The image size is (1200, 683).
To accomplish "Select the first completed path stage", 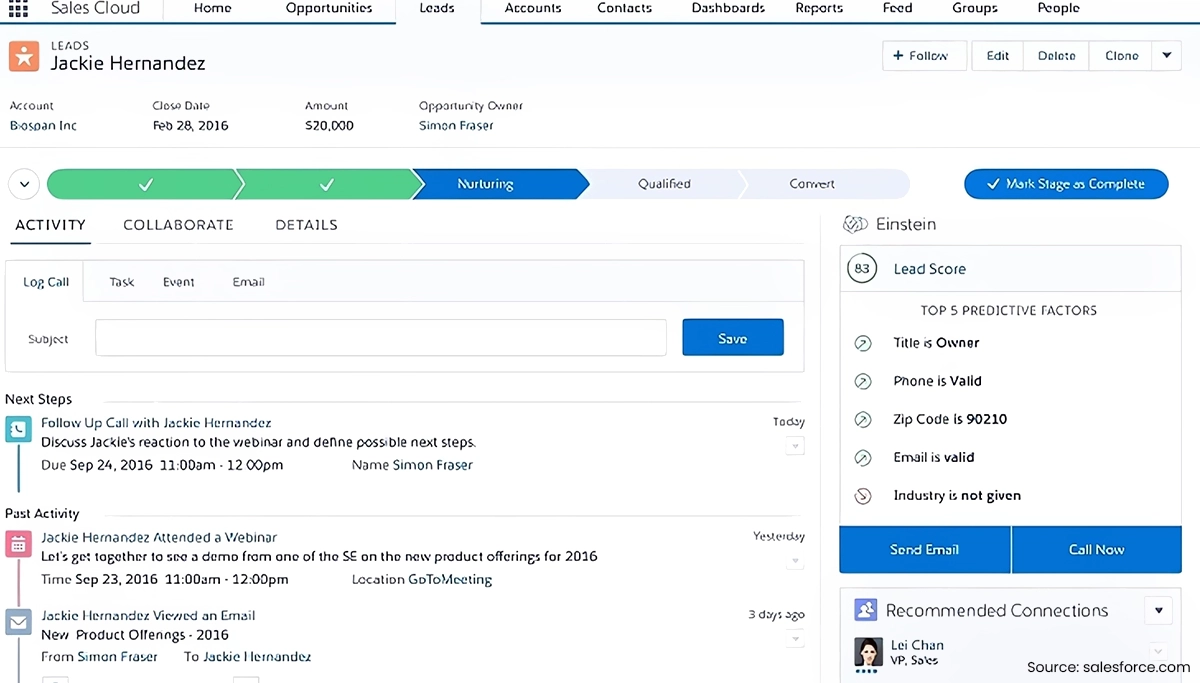I will point(143,184).
